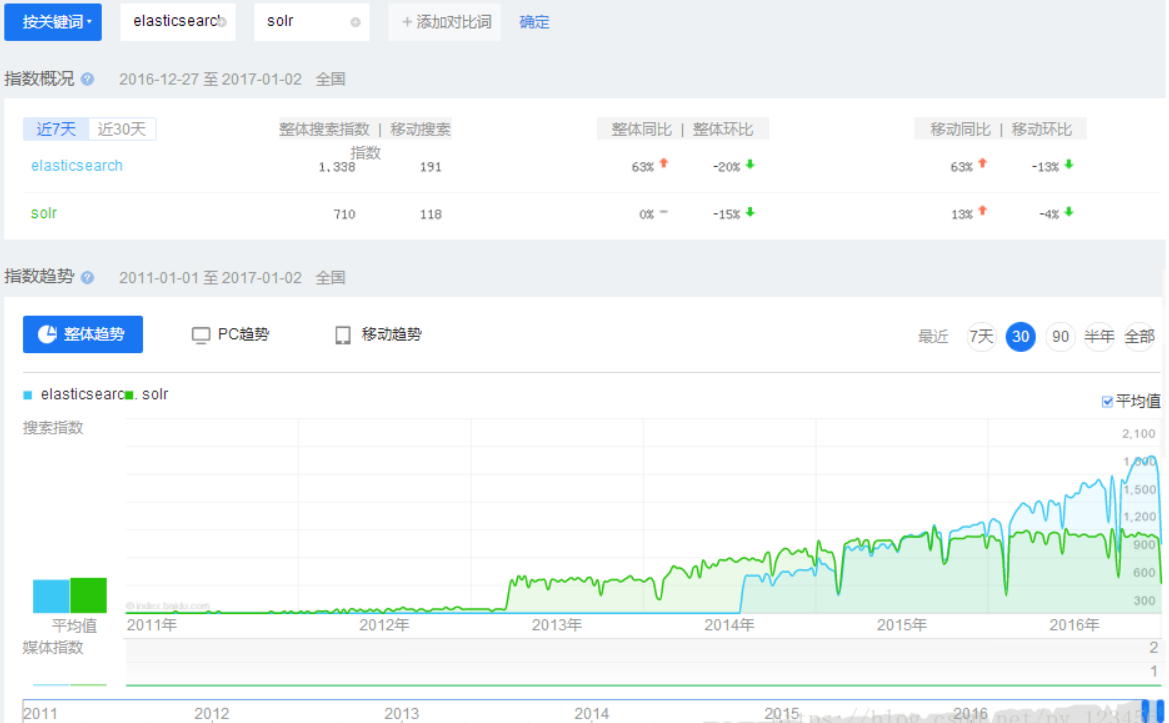The height and width of the screenshot is (723, 1169).
Task: Select the 7天 range option
Action: coord(981,337)
